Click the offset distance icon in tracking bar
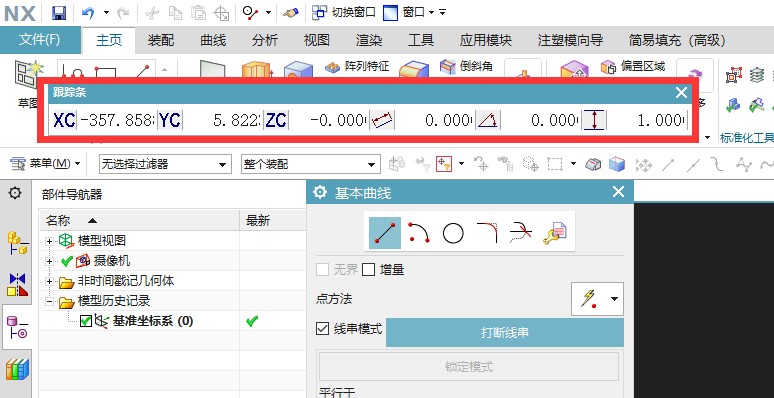The image size is (774, 398). click(594, 120)
